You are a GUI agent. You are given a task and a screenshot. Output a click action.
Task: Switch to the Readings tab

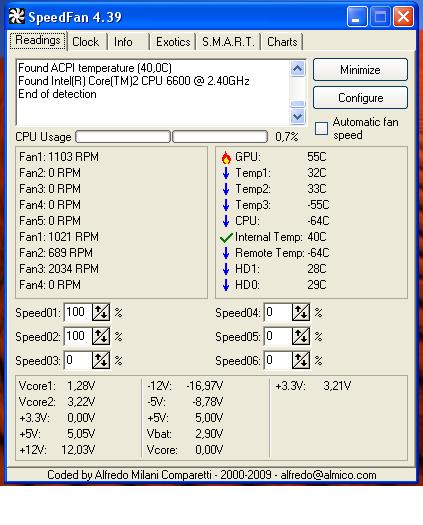pos(38,41)
